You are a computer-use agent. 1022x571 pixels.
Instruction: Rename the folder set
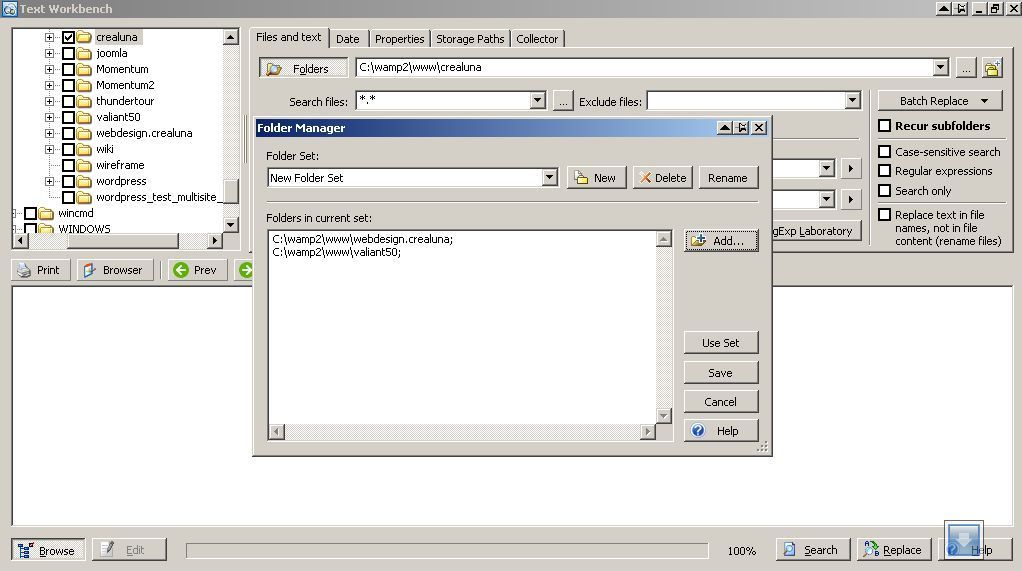point(728,178)
